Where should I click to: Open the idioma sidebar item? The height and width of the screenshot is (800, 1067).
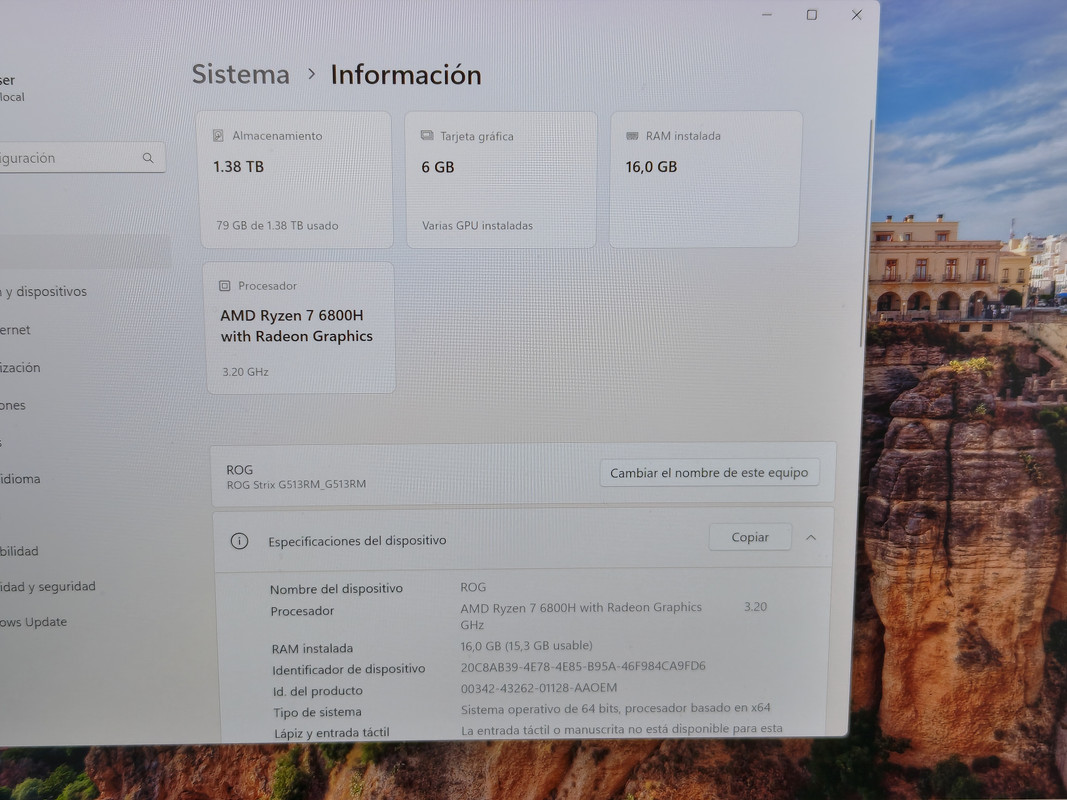point(20,479)
